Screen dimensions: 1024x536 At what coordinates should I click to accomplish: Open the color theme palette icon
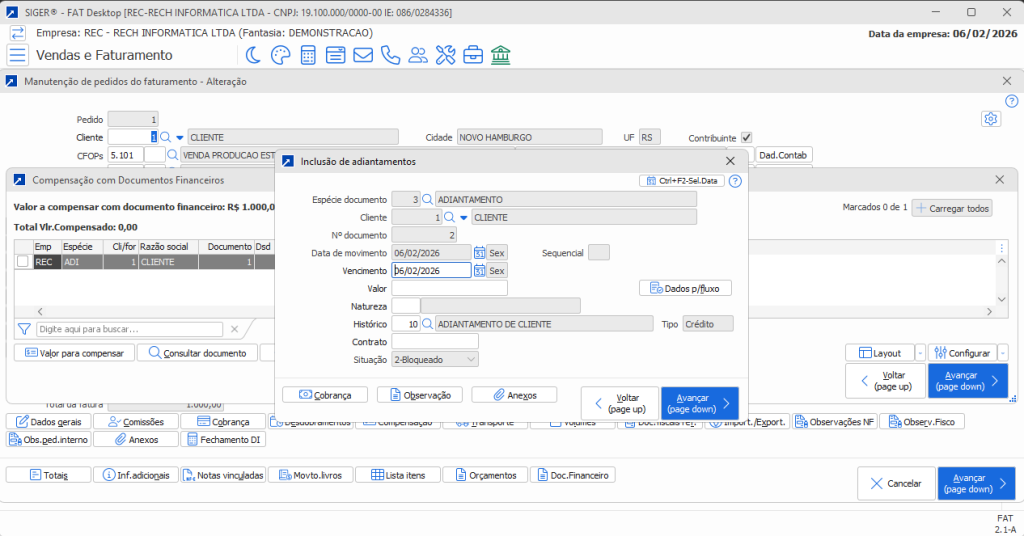(x=281, y=55)
